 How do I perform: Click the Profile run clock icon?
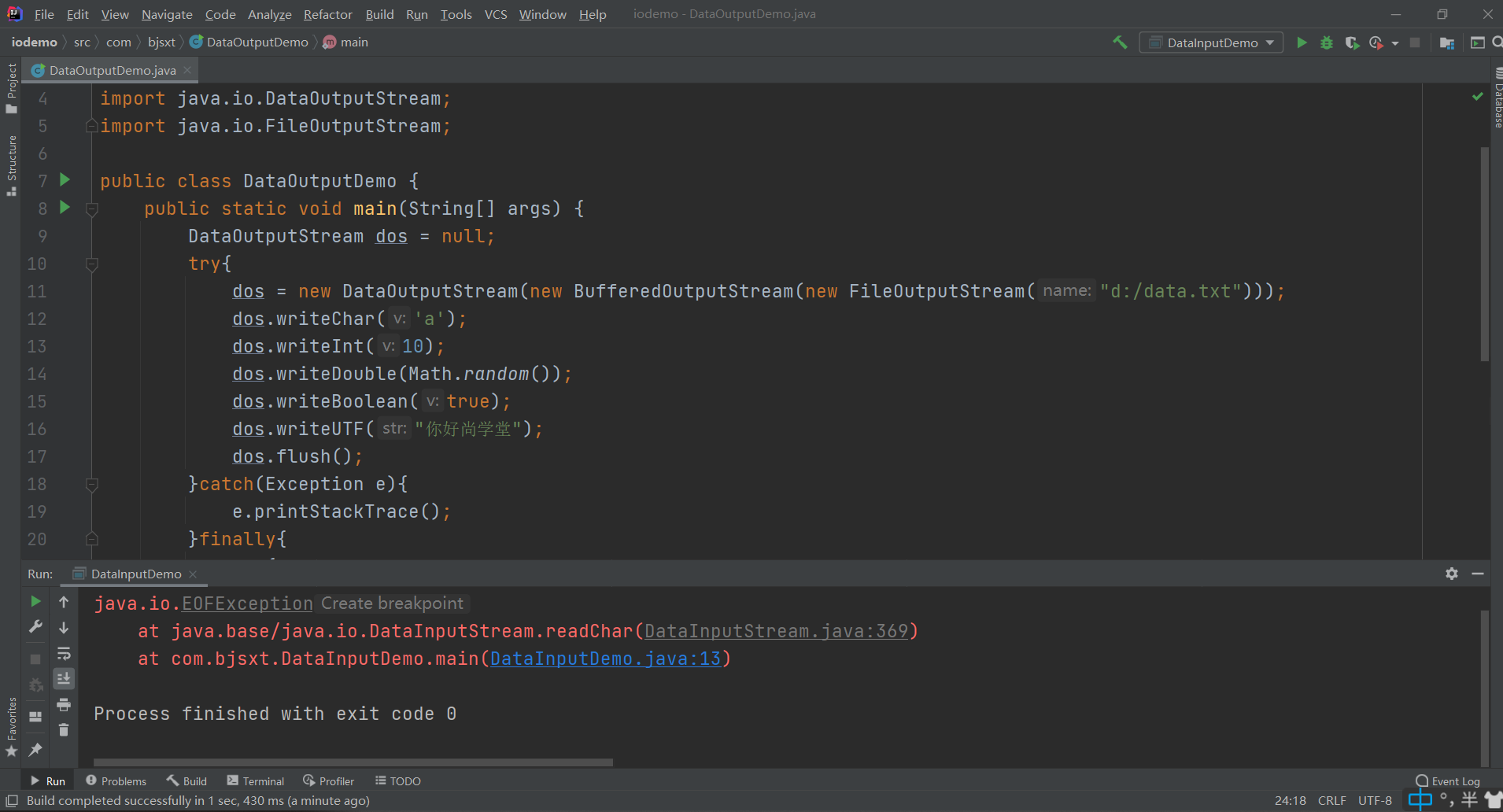click(x=1376, y=42)
